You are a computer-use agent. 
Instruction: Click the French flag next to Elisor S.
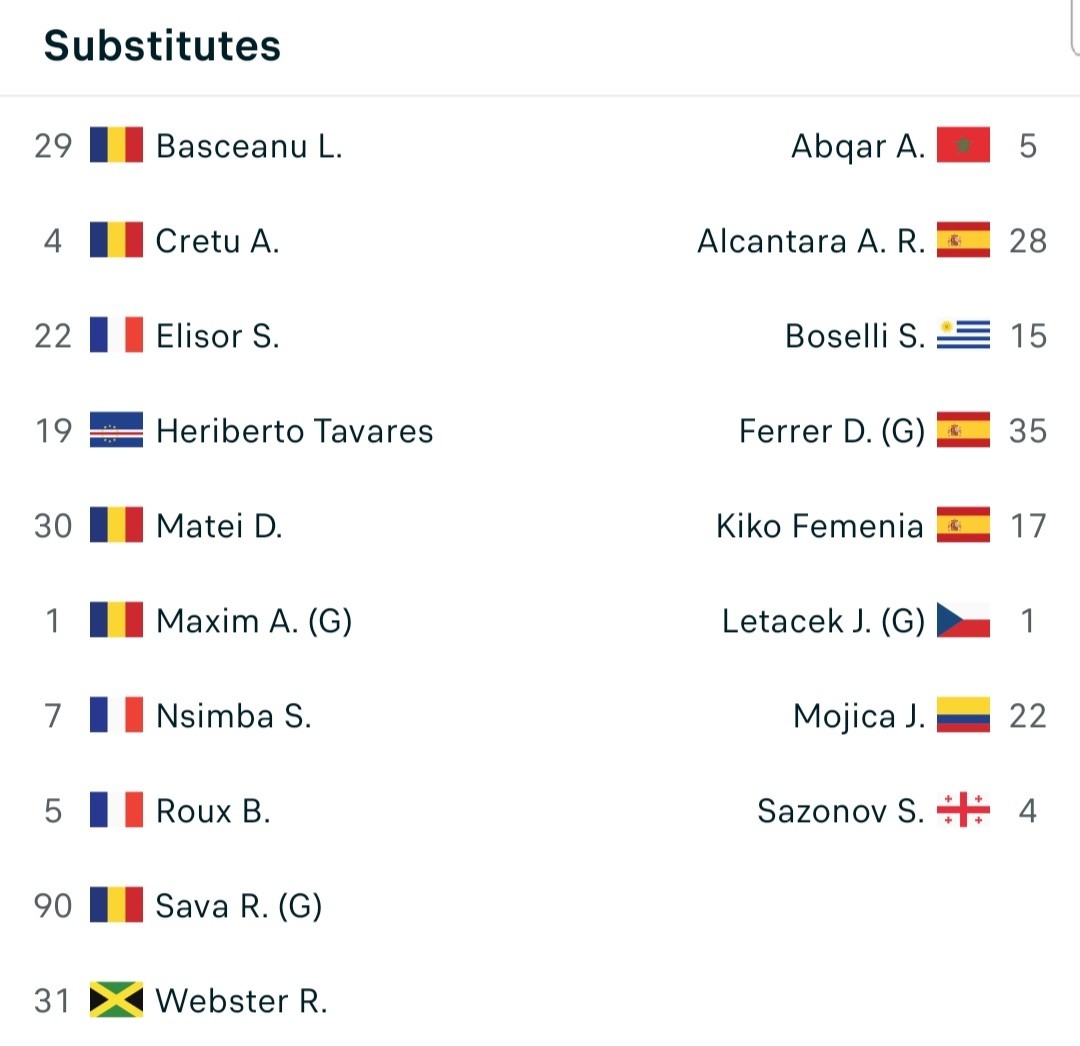[116, 335]
